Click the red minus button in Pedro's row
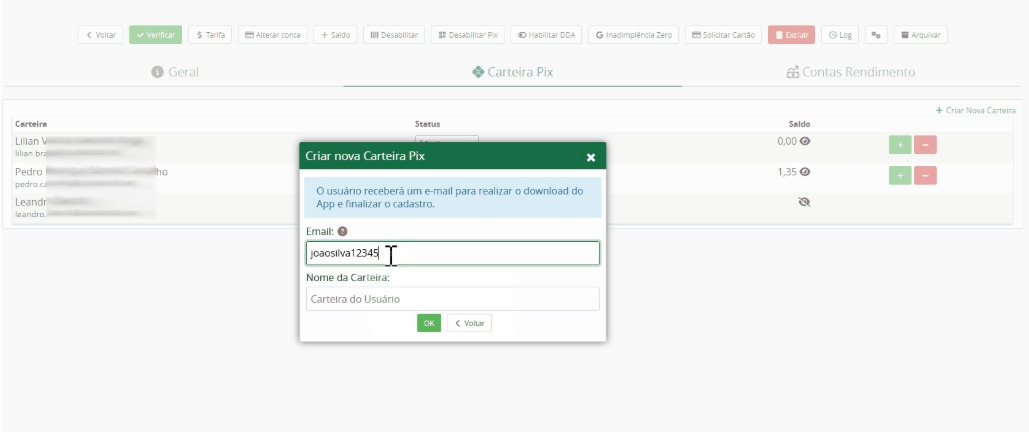 [x=925, y=175]
